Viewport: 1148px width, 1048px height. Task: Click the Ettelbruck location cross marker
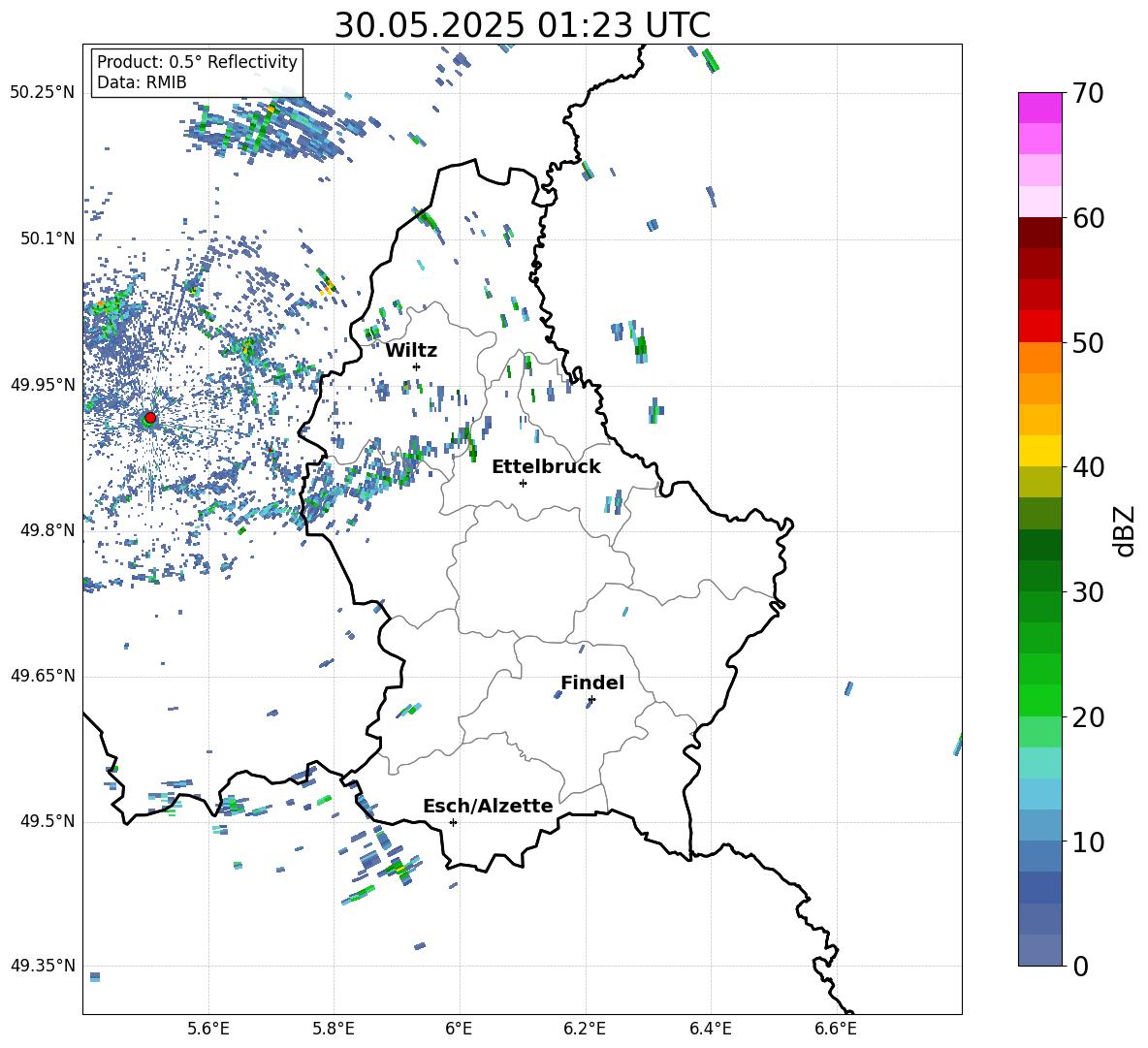pyautogui.click(x=523, y=483)
